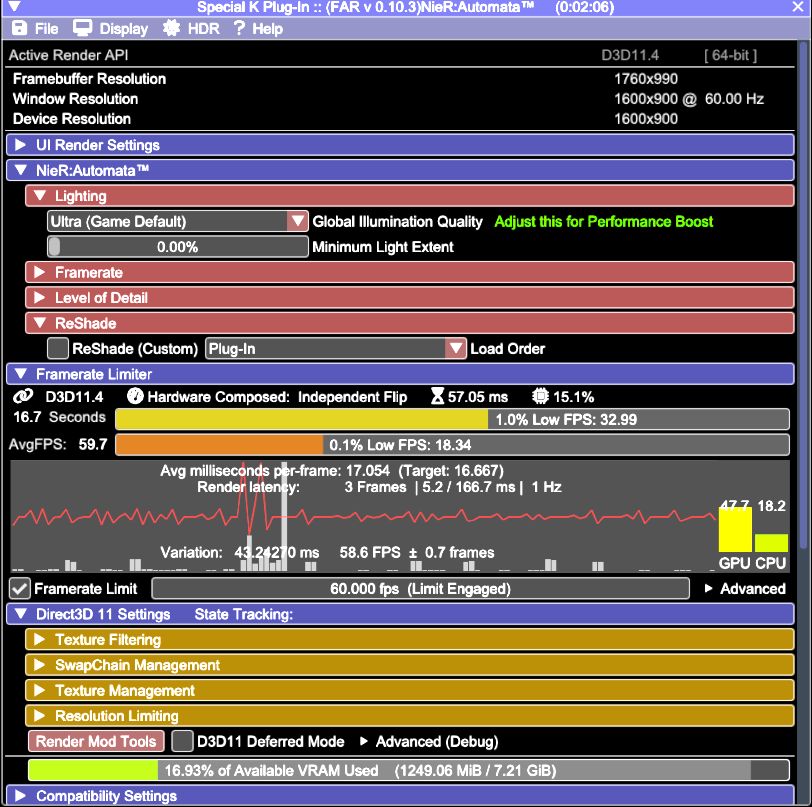
Task: Click the VRAM usage progress bar
Action: pos(409,770)
